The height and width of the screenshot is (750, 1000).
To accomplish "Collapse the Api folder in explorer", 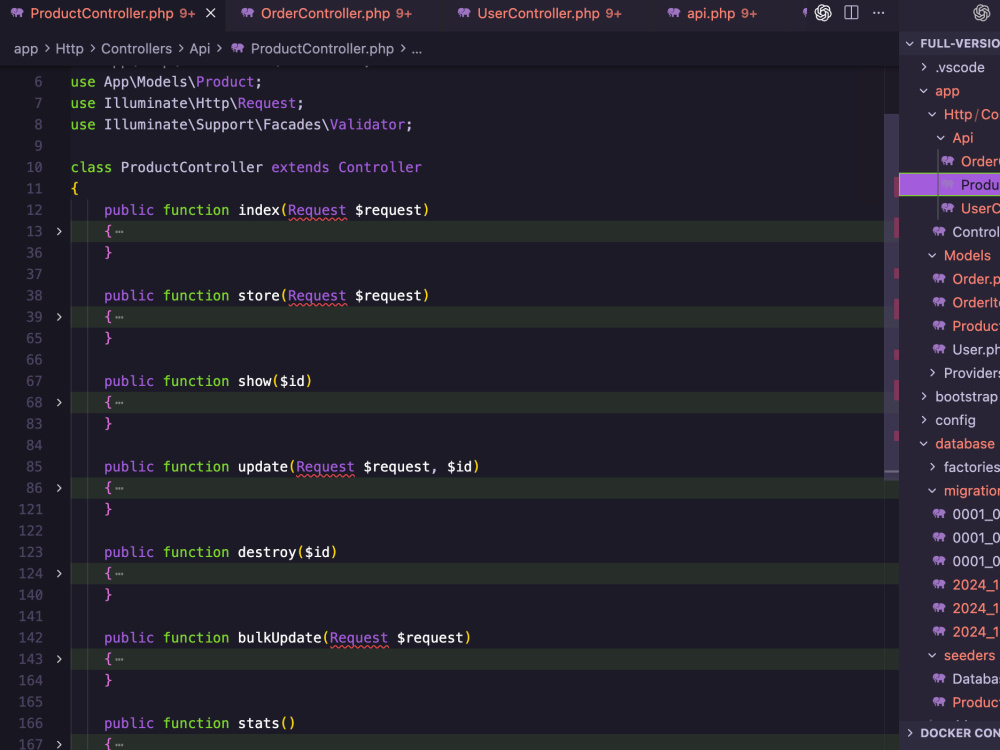I will point(941,138).
